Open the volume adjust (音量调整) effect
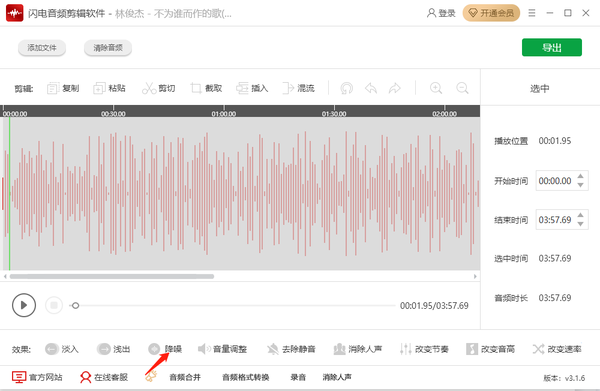 (222, 349)
